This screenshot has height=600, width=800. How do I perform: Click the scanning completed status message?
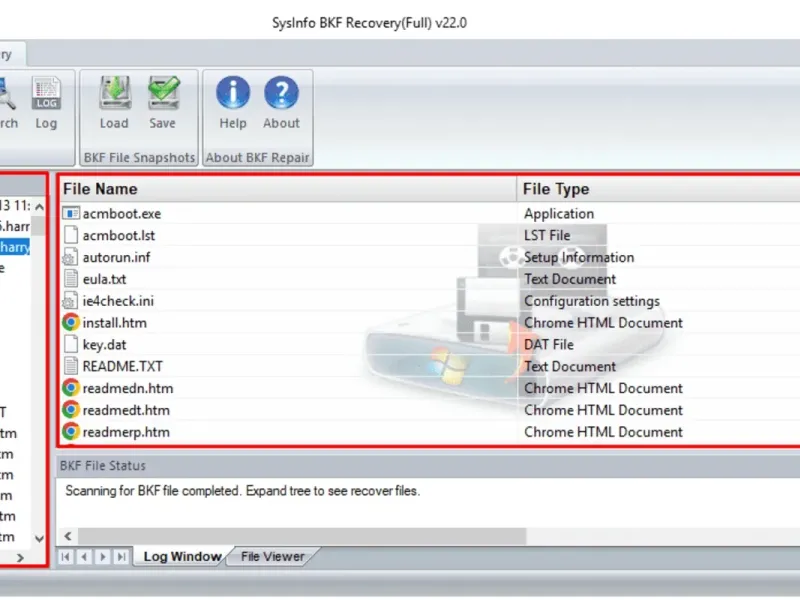(x=242, y=491)
